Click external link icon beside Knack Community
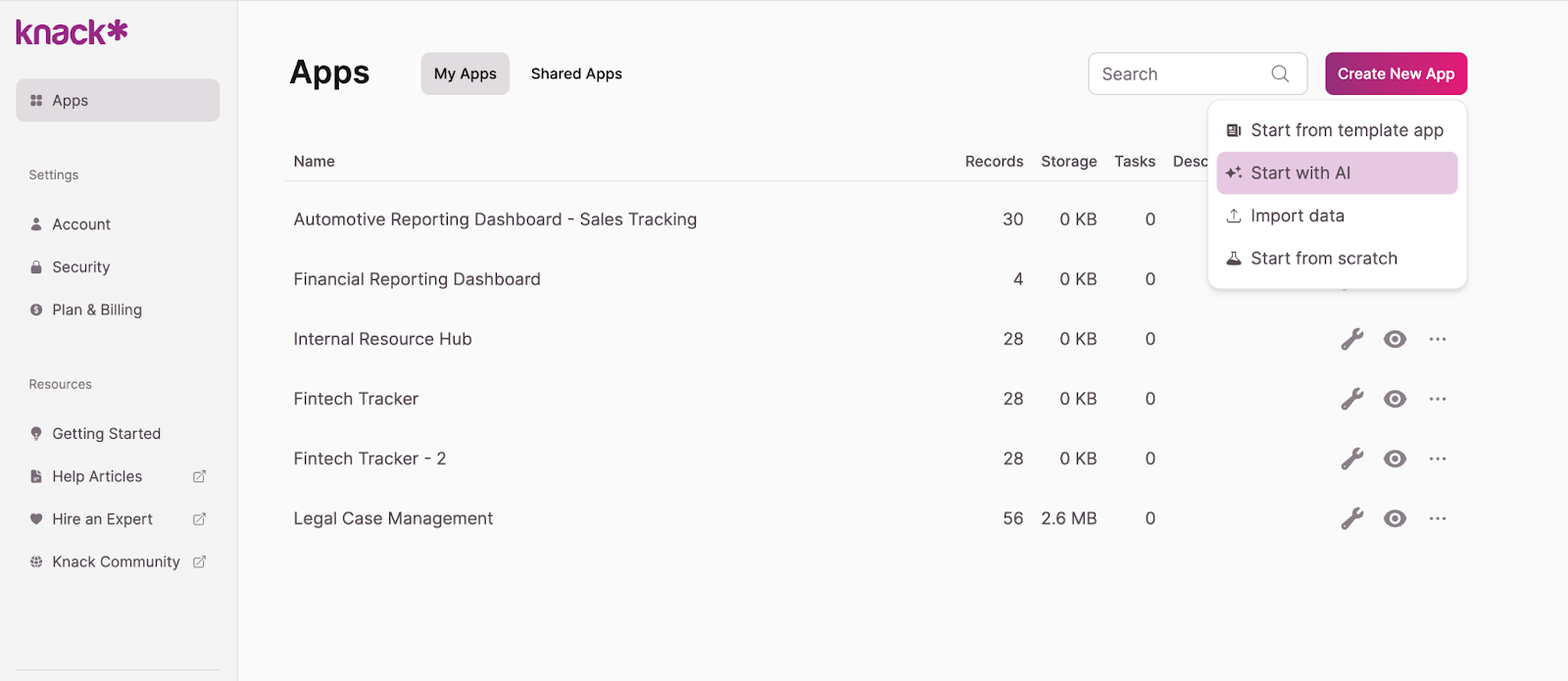This screenshot has height=681, width=1568. (199, 561)
